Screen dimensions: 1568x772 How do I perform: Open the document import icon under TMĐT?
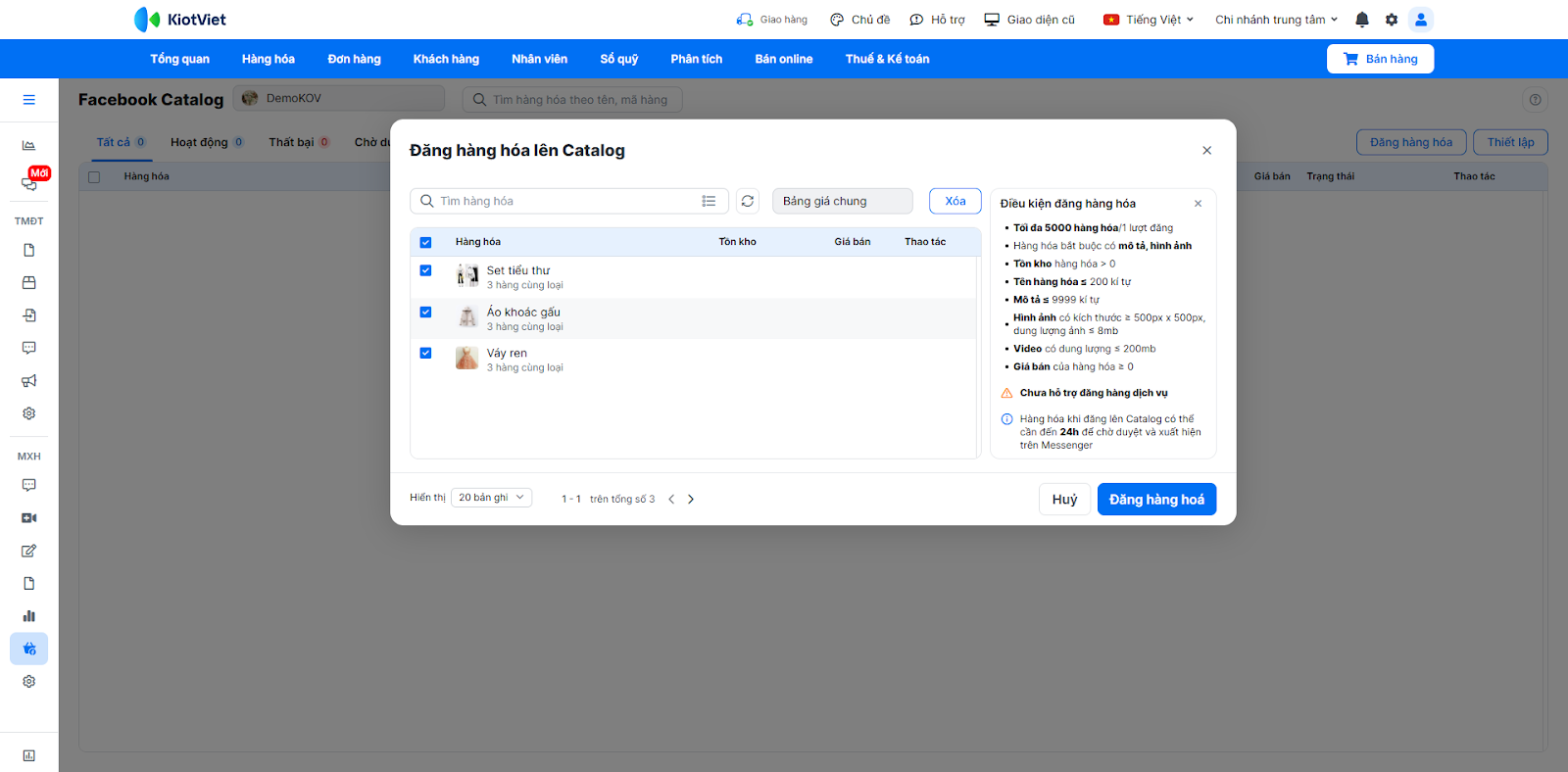(29, 315)
